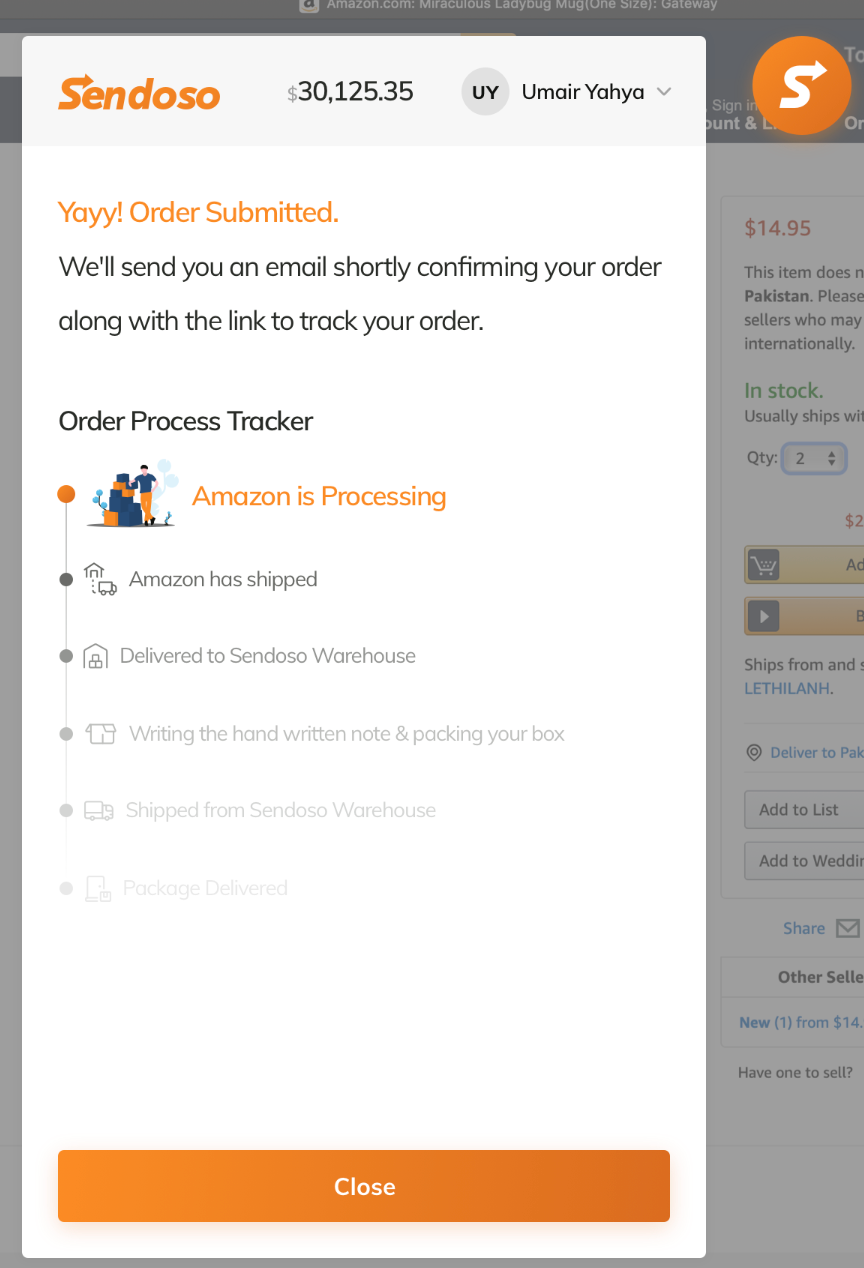Click the Share link

pos(804,928)
